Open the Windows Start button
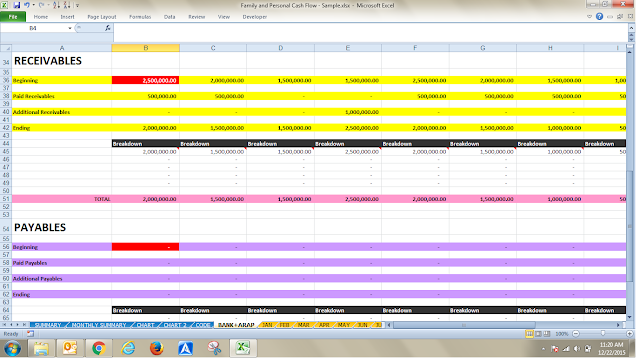Screen dimensions: 640x363 (x=13, y=348)
